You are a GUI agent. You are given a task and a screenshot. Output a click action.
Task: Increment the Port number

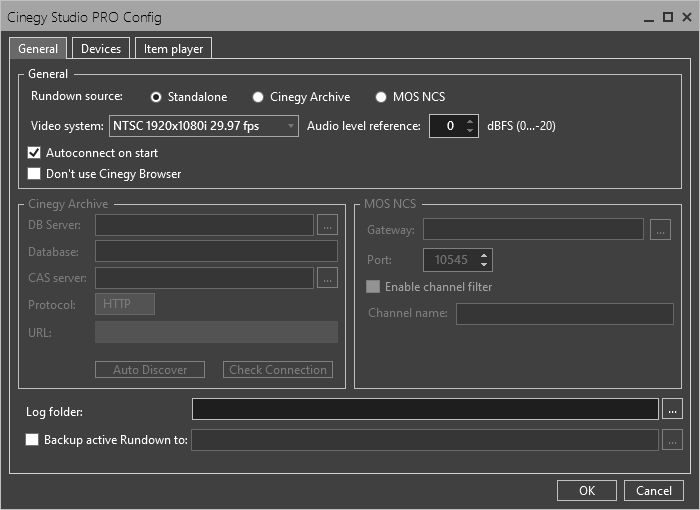484,256
